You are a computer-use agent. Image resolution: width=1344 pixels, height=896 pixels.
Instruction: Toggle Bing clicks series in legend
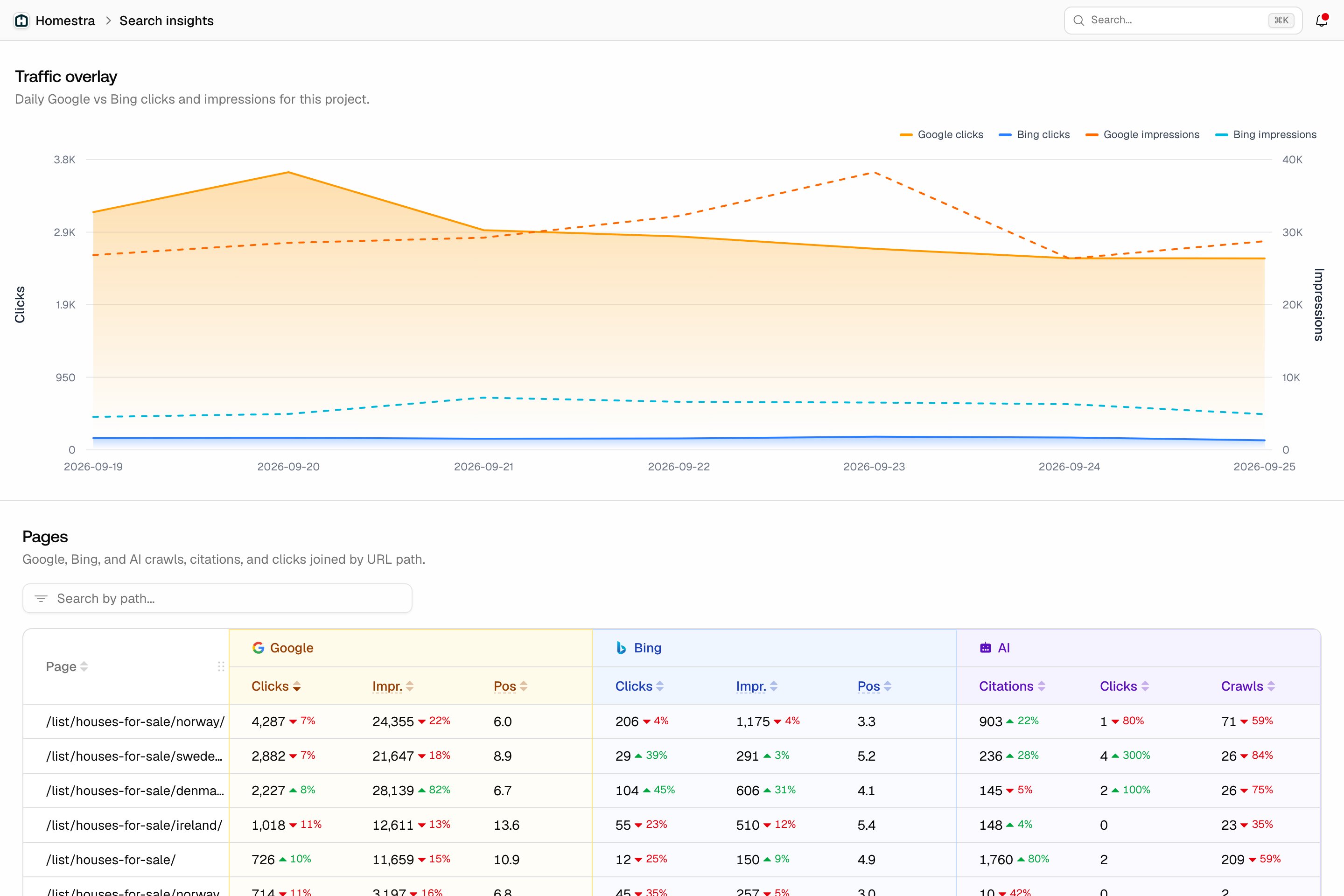[x=1034, y=134]
